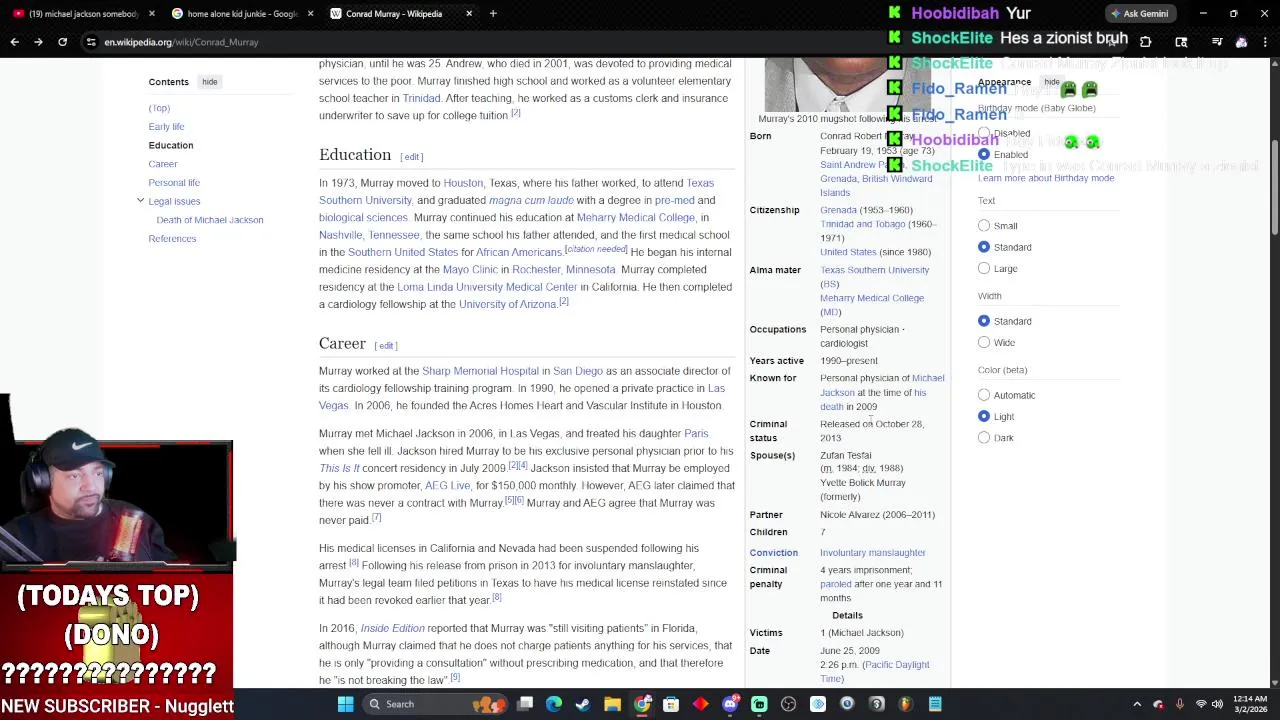Open the Inside Edition link

[x=392, y=628]
